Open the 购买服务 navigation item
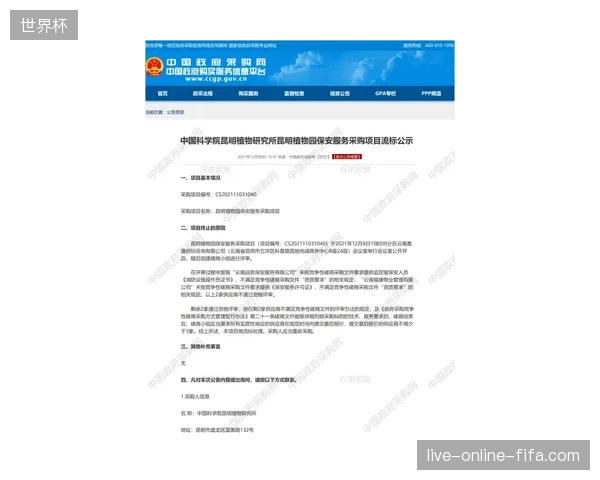Screen dimensions: 600x480 pyautogui.click(x=248, y=93)
